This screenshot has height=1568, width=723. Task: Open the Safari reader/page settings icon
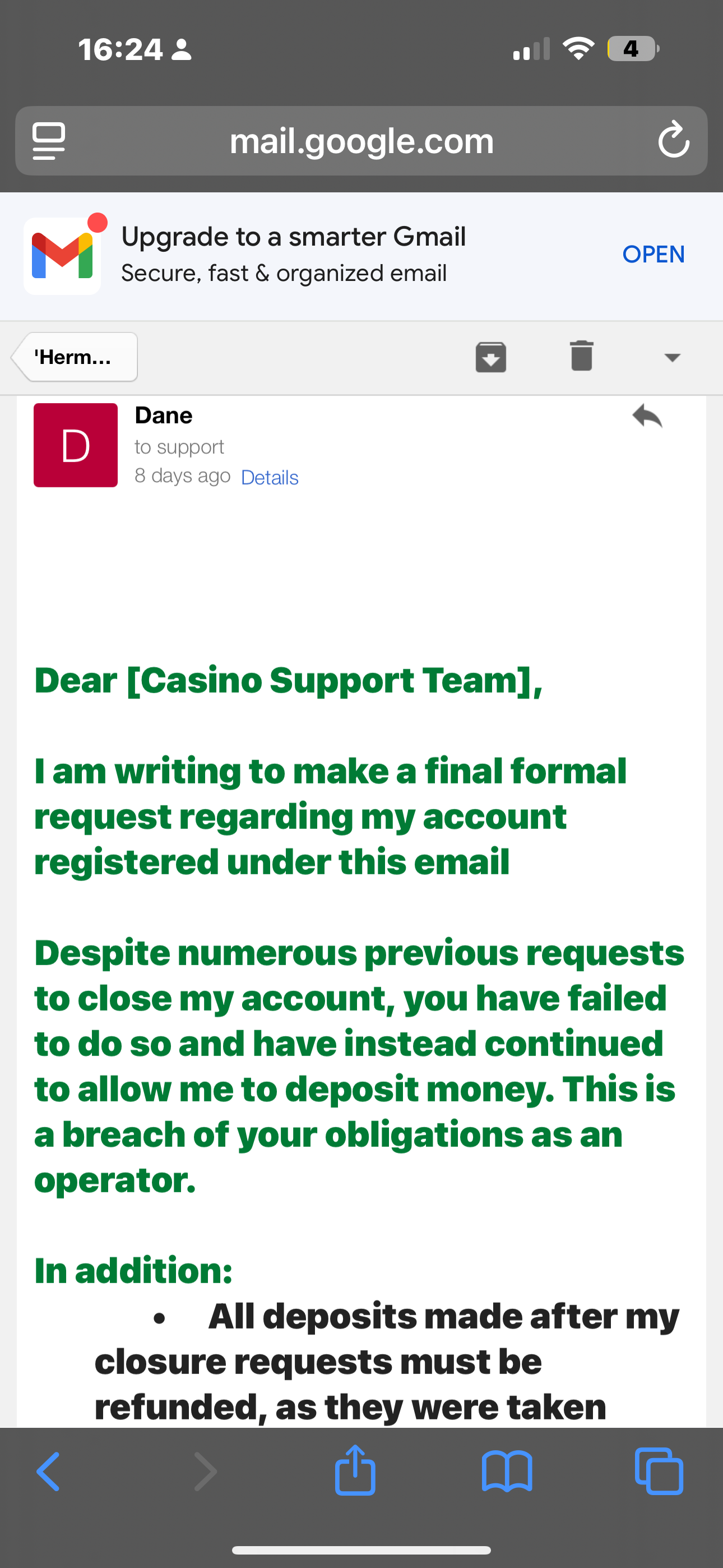tap(49, 141)
